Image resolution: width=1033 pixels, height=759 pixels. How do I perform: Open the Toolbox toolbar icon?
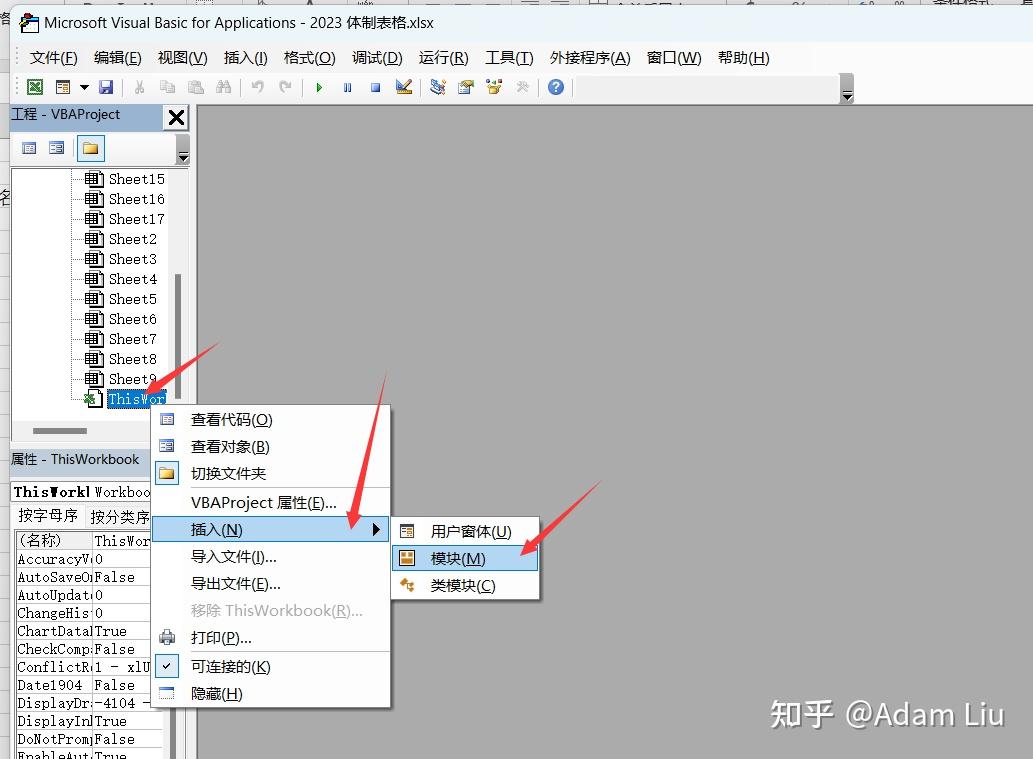coord(522,87)
